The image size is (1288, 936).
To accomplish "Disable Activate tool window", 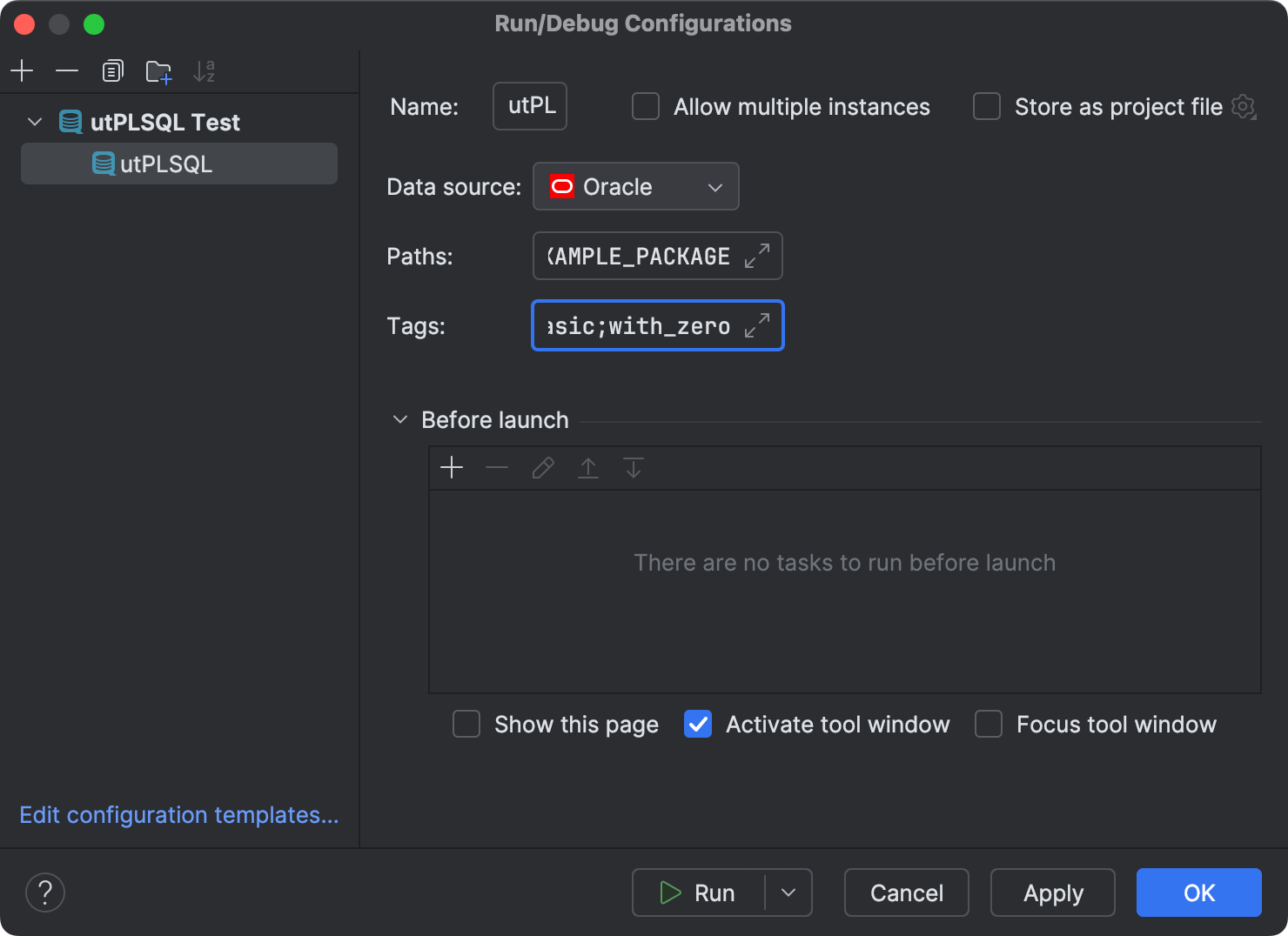I will click(x=697, y=724).
